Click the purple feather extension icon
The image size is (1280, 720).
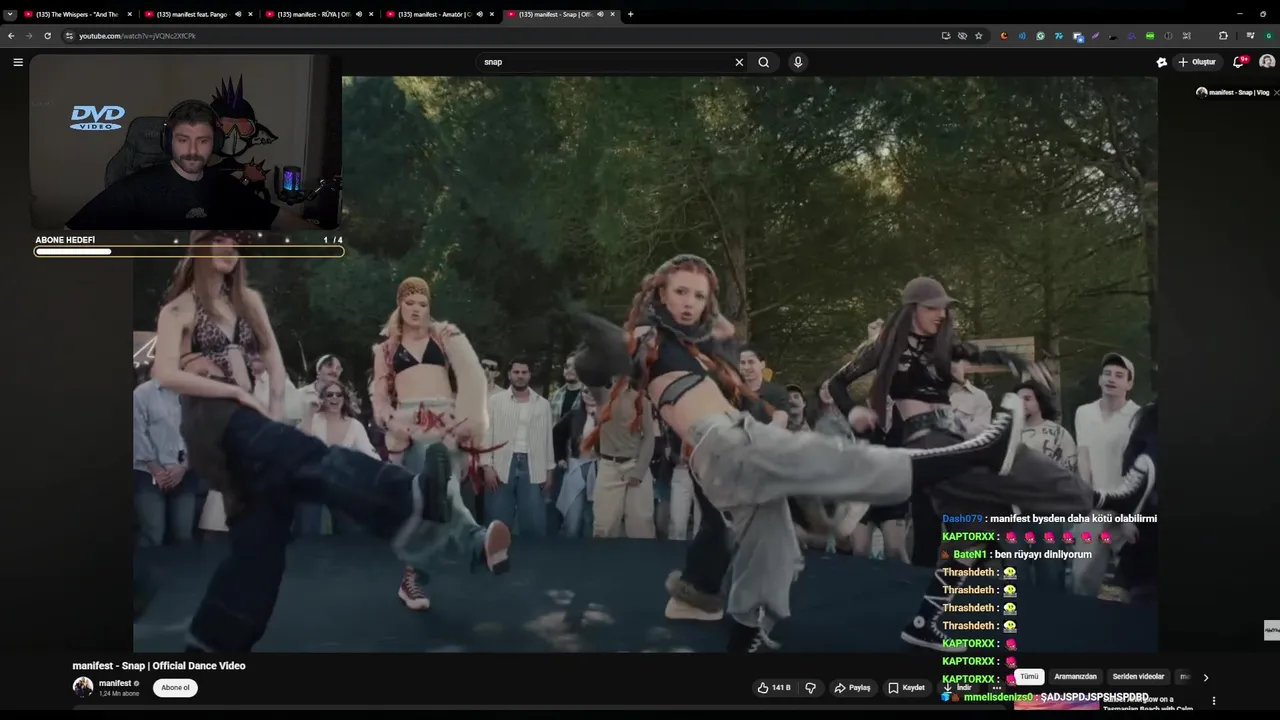click(1095, 36)
